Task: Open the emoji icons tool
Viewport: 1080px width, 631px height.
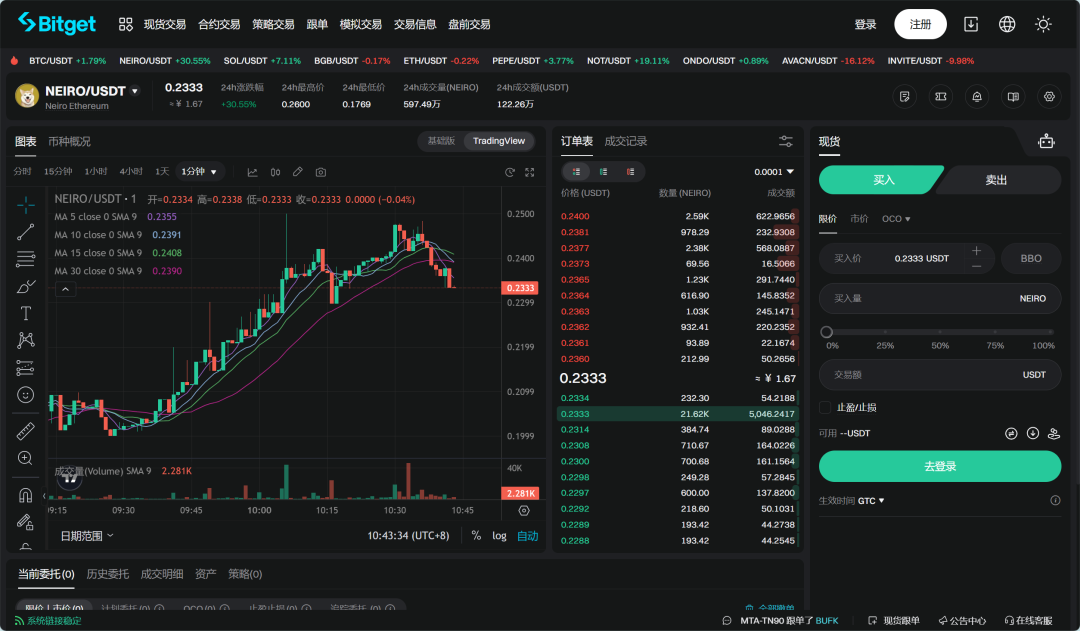Action: tap(25, 395)
